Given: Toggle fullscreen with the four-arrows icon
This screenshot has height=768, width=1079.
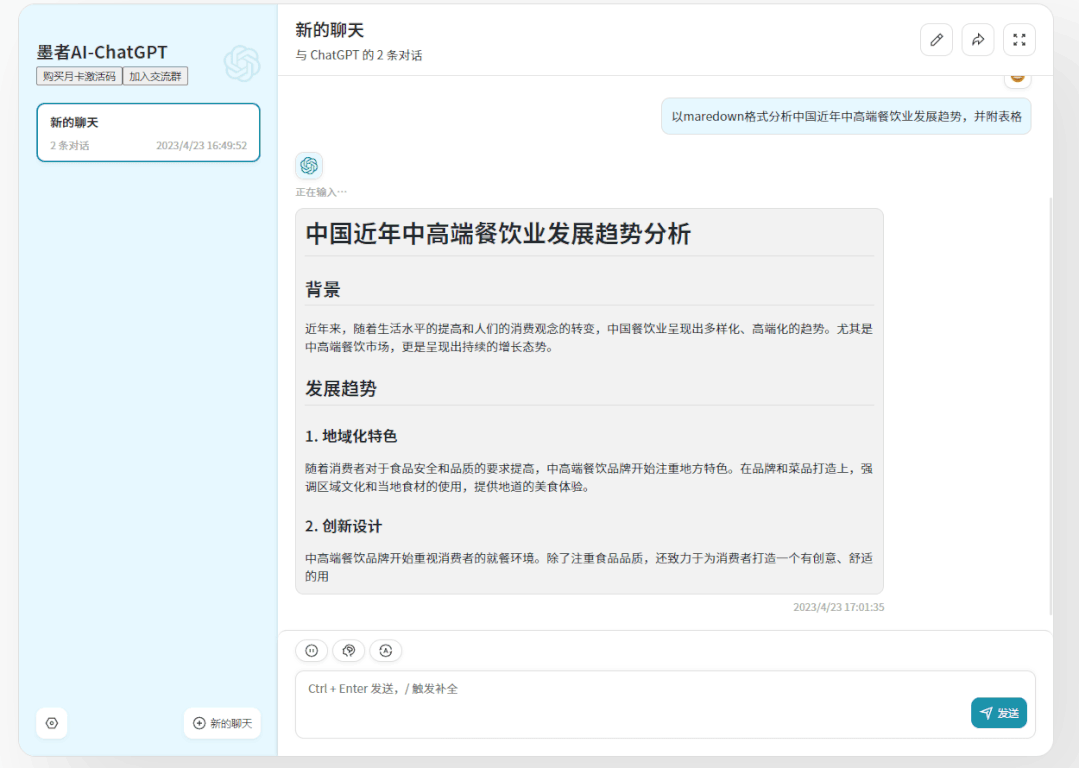Looking at the screenshot, I should point(1019,40).
